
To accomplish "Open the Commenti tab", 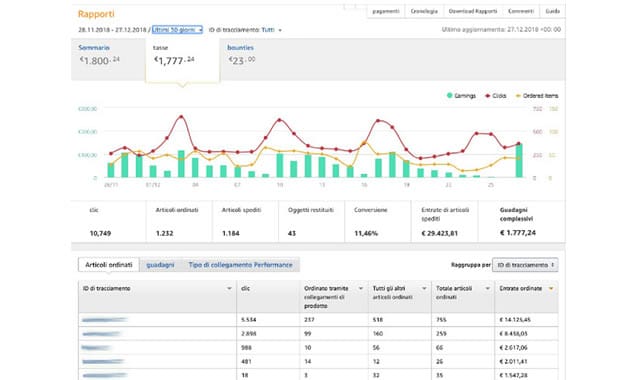I will tap(521, 11).
